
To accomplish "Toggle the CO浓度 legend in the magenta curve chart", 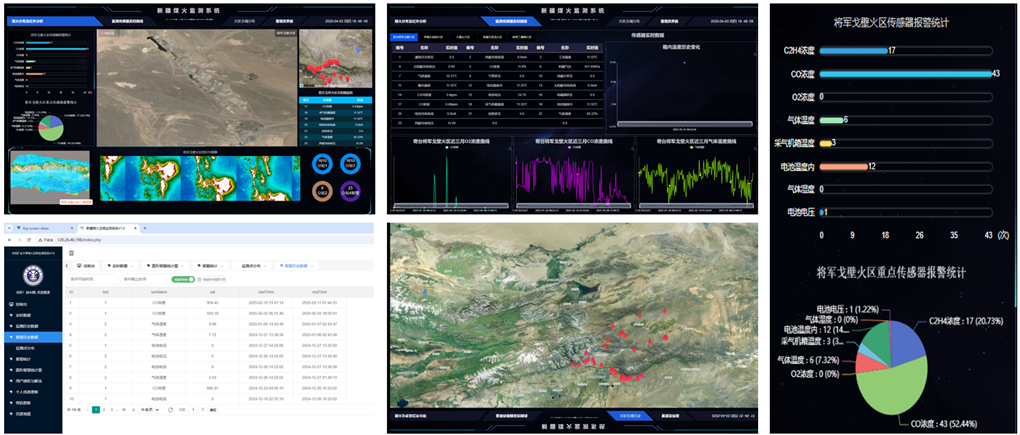I will (570, 147).
